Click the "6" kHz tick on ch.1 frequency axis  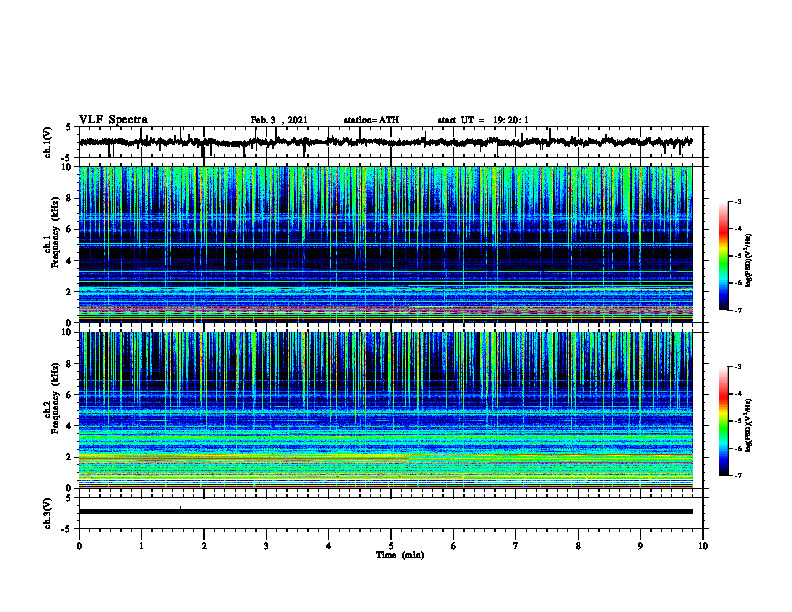[70, 229]
